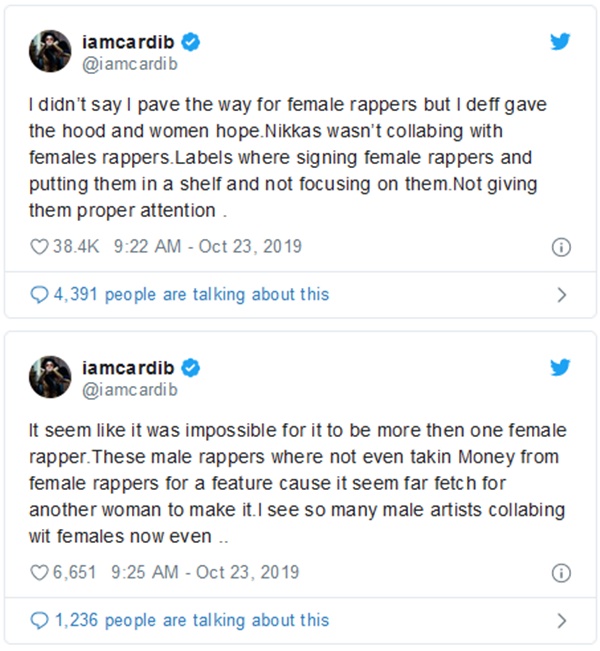Open second tweet's profile avatar
Image resolution: width=600 pixels, height=651 pixels.
click(49, 377)
